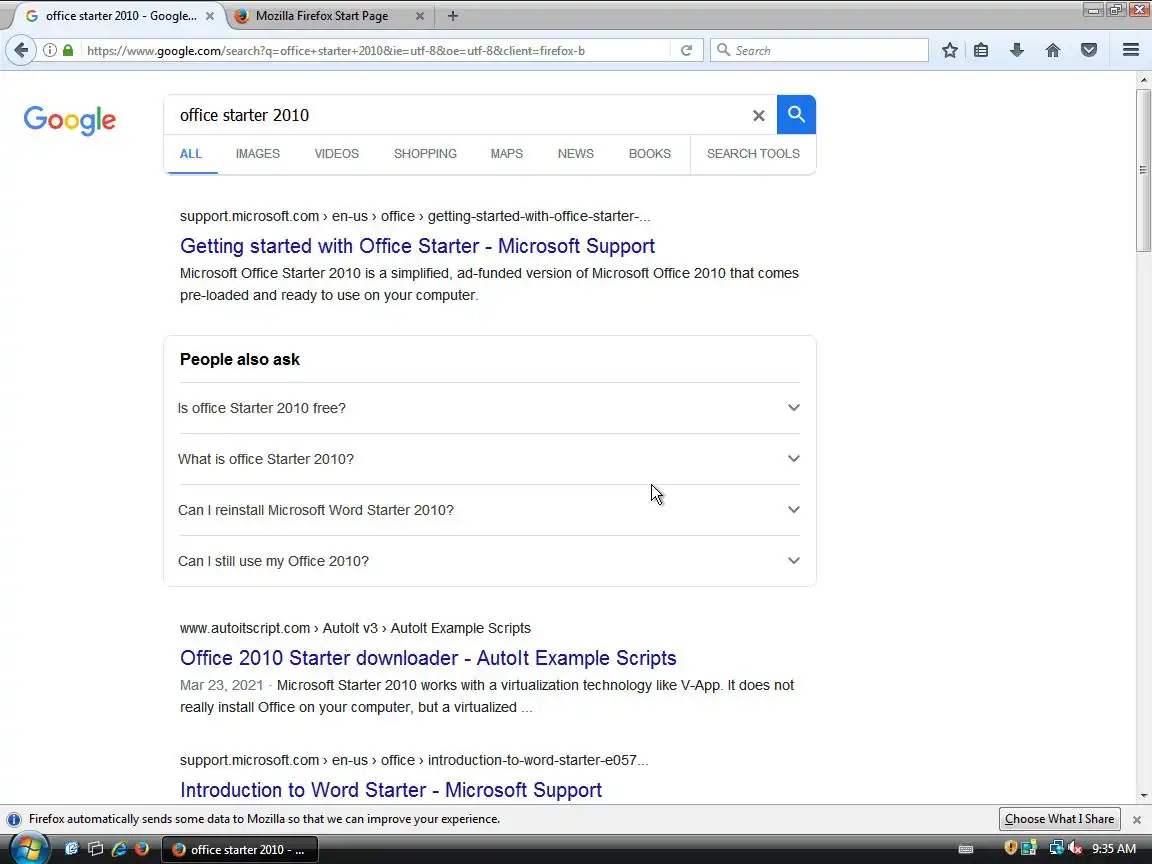Switch to BOOKS results tab

649,154
